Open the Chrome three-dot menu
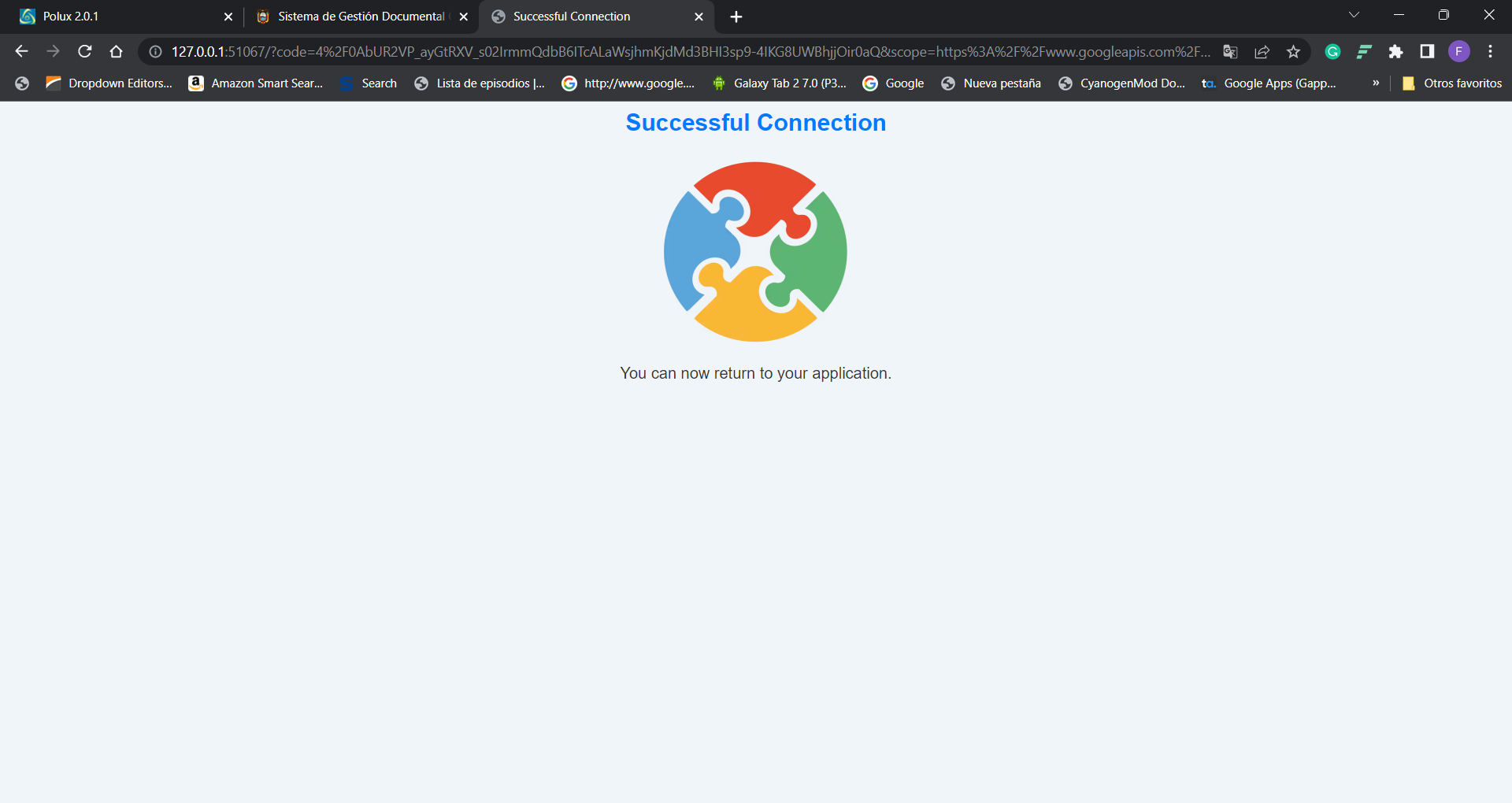 coord(1490,51)
